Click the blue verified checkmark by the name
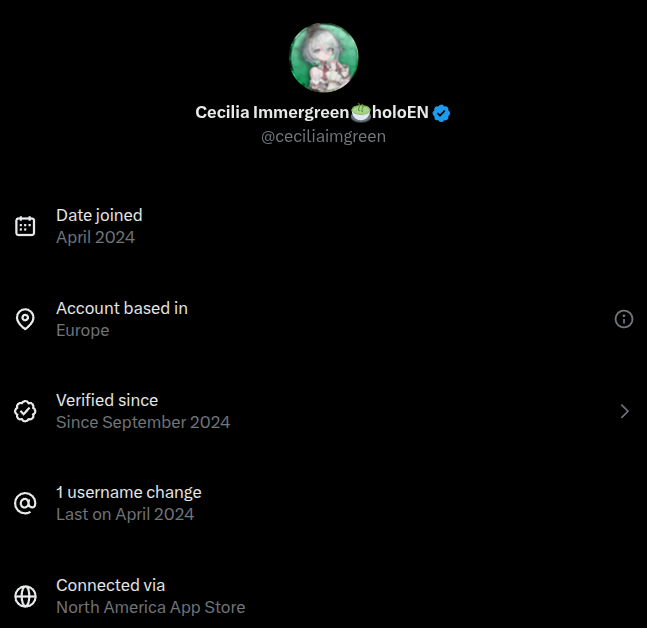Screen dimensions: 647x628 tap(442, 113)
